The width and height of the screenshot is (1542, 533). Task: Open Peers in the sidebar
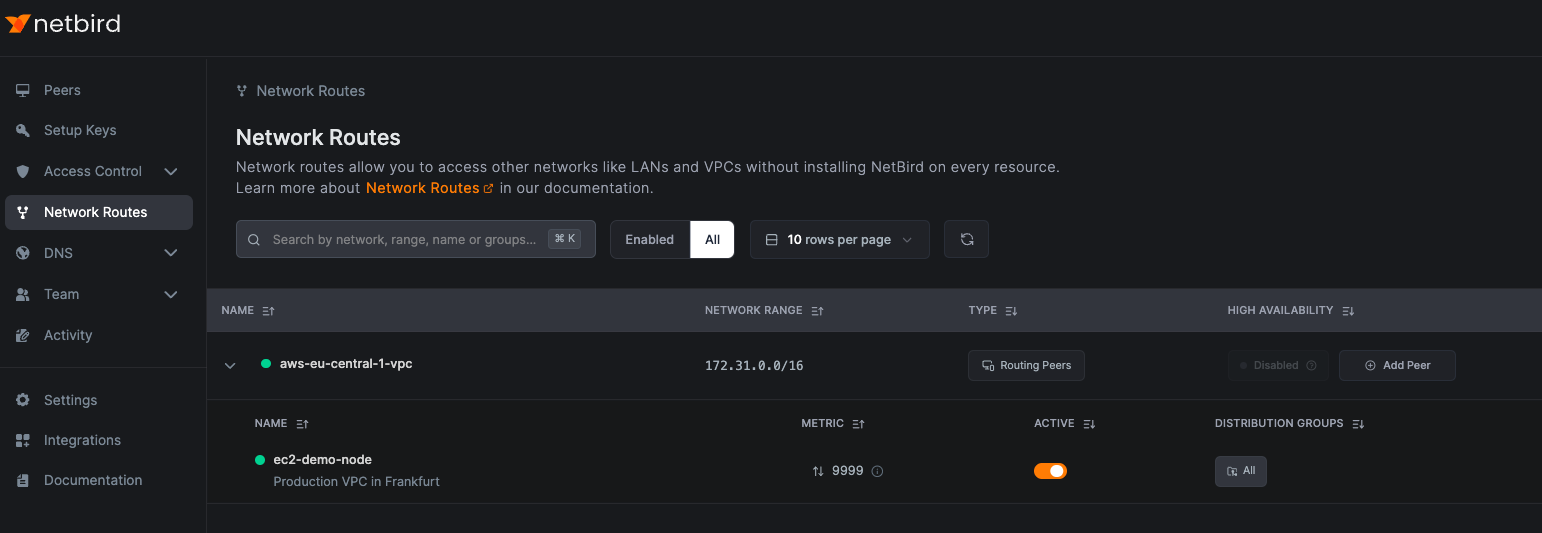point(62,90)
